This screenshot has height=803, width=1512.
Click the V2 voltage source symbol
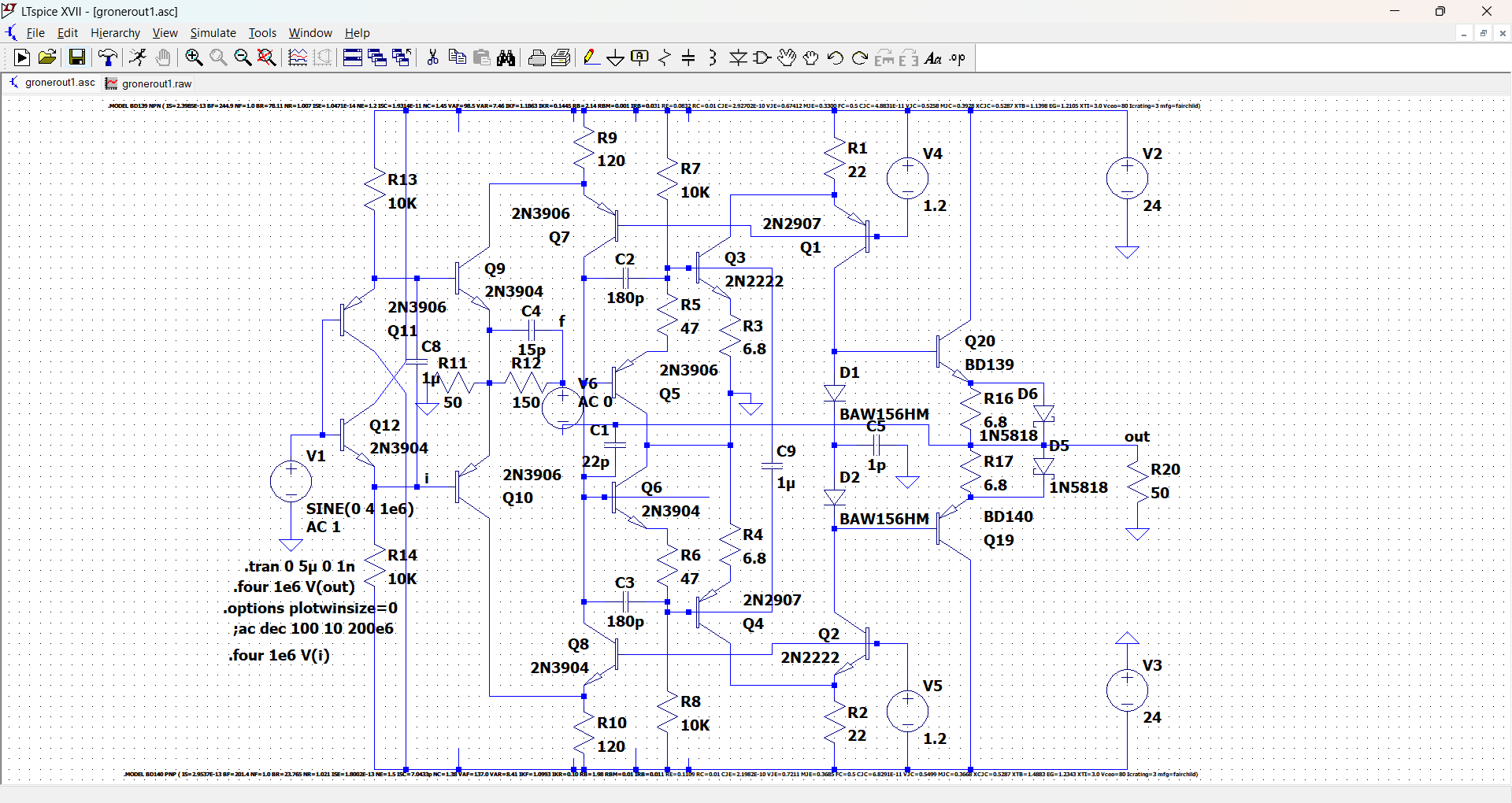pos(1127,178)
